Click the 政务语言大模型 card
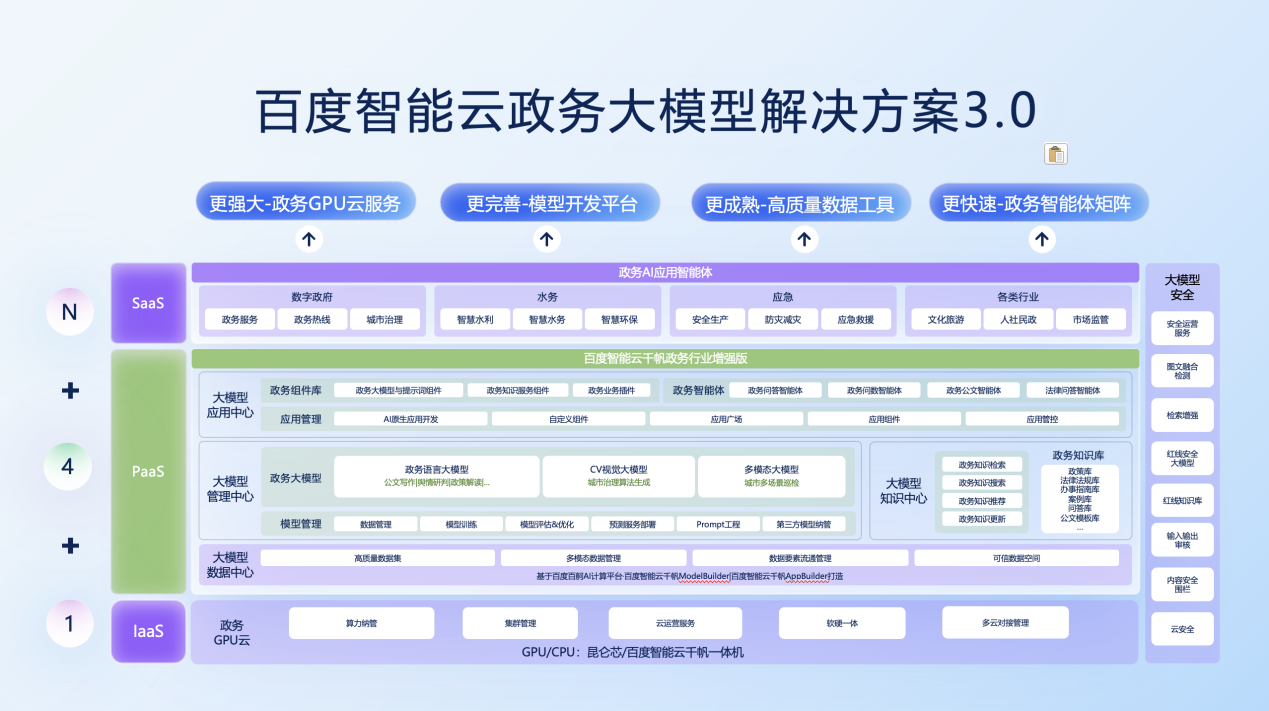 [437, 476]
